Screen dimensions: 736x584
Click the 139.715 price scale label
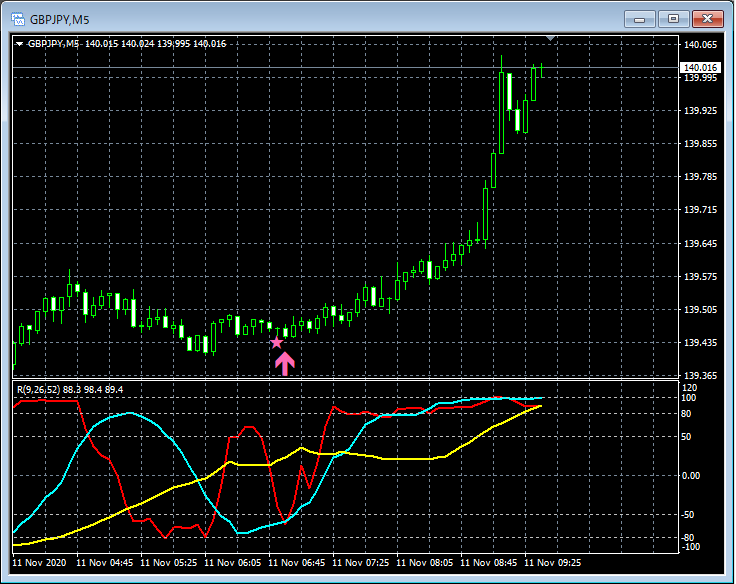tap(700, 209)
